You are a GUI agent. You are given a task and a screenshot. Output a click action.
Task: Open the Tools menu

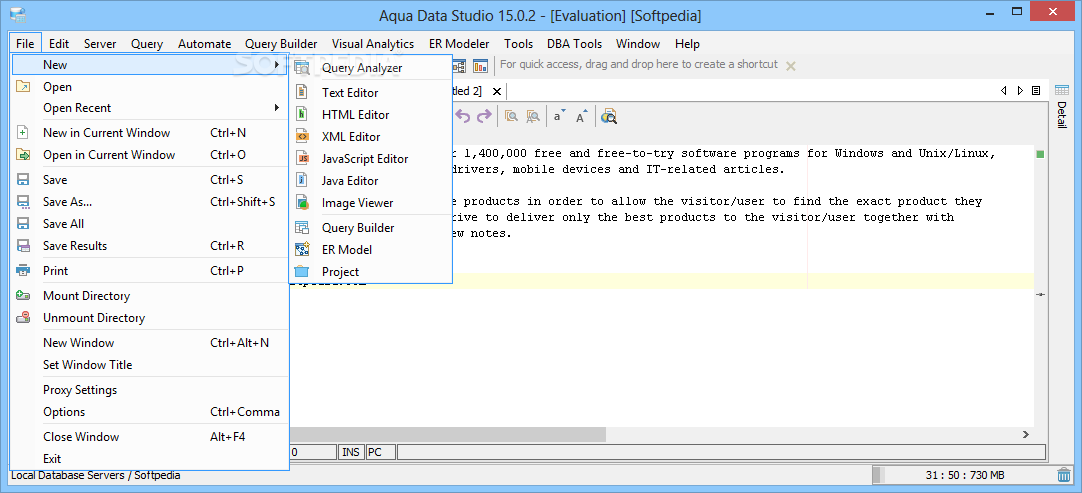(518, 44)
